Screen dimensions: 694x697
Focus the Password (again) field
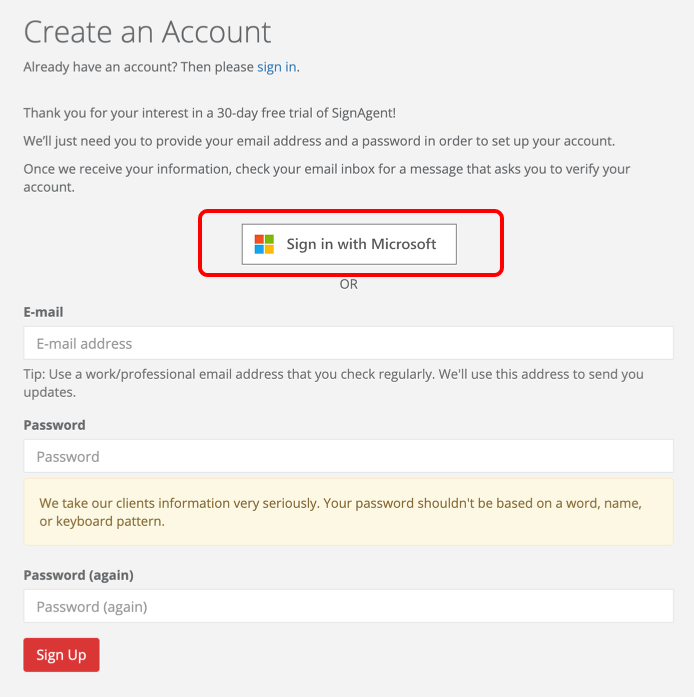point(349,606)
